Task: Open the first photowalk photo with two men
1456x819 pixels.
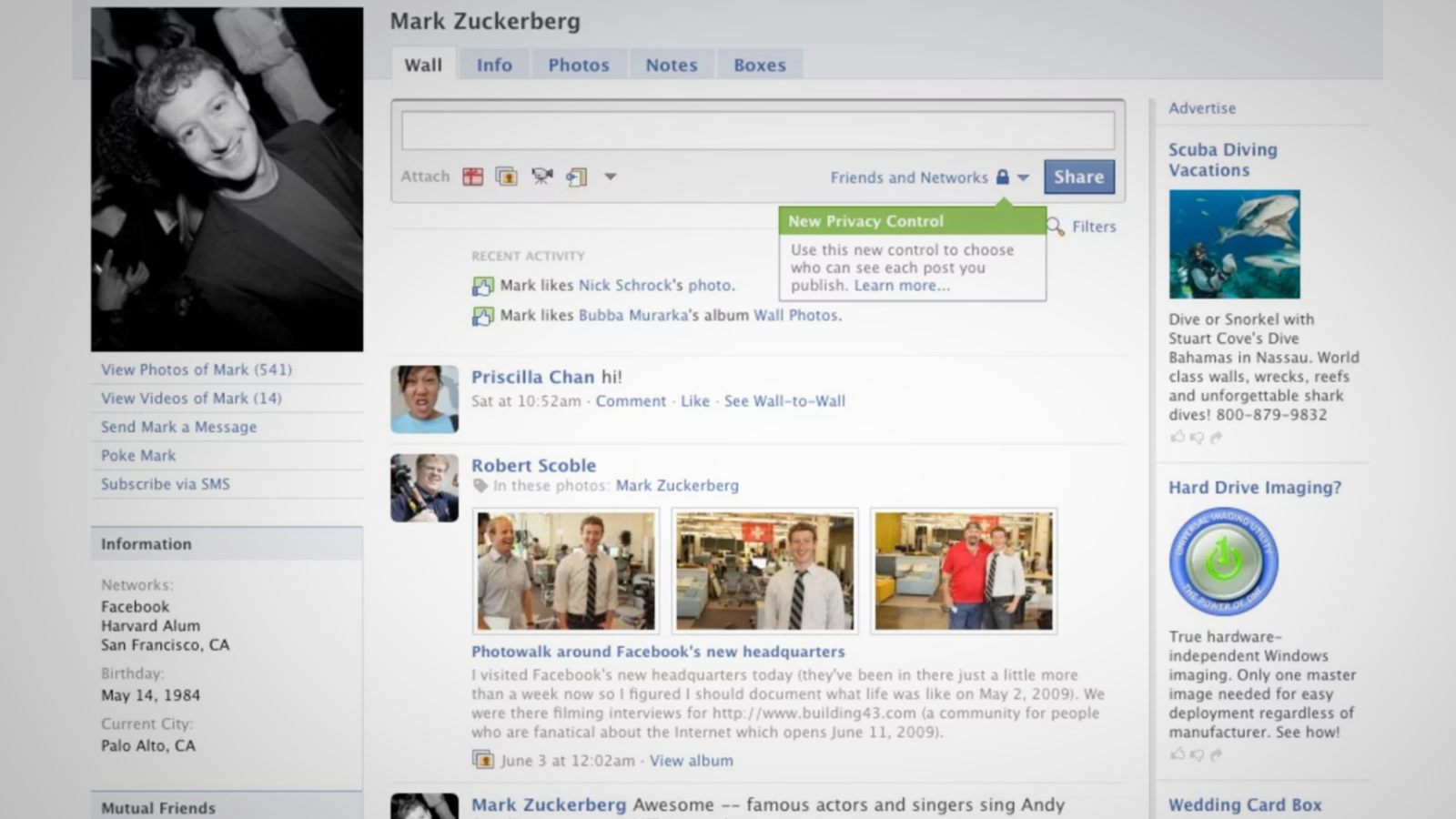Action: pos(565,571)
